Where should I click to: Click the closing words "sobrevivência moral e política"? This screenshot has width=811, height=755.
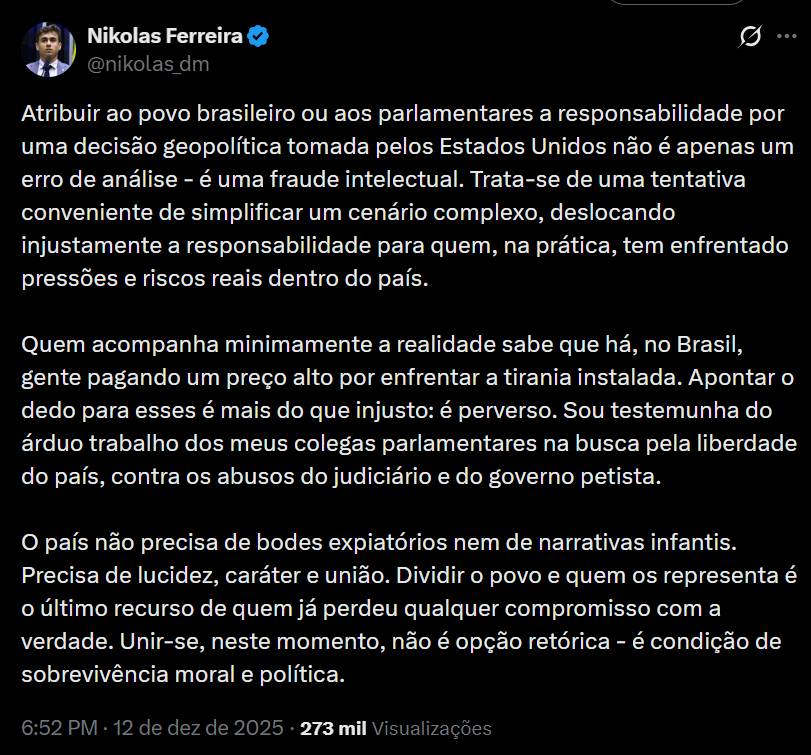182,675
